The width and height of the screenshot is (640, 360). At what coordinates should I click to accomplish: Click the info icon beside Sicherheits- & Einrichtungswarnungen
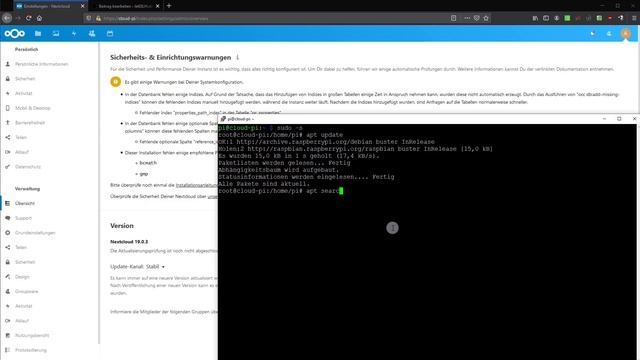tap(238, 57)
